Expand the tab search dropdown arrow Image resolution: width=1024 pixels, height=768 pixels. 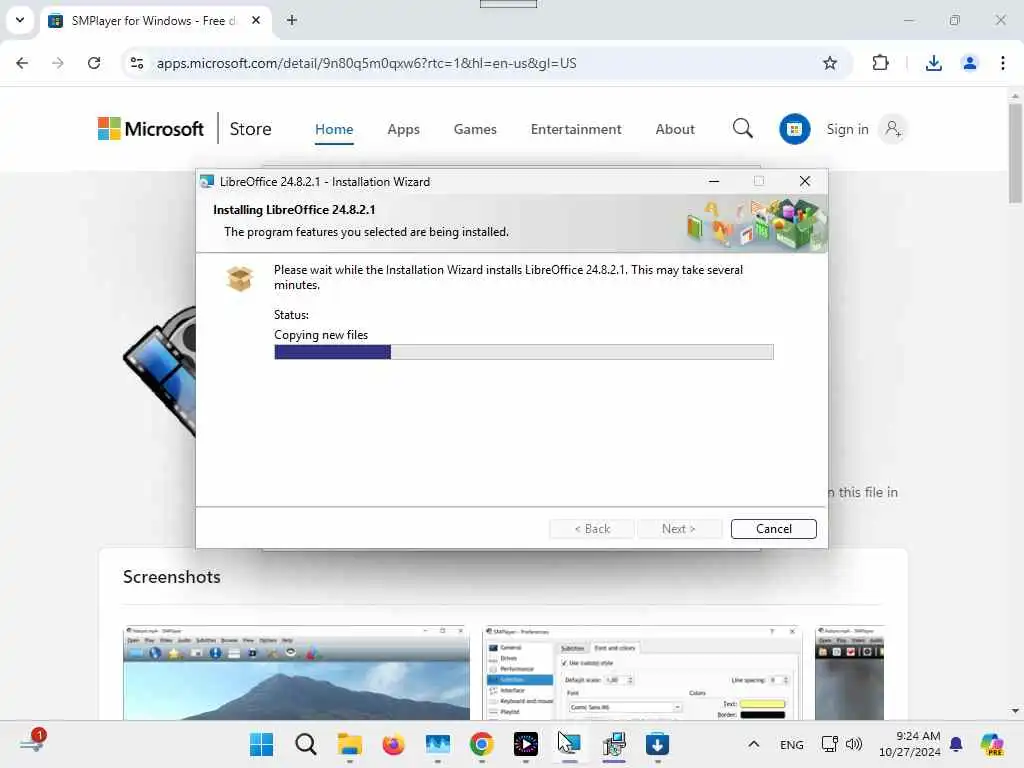pos(20,20)
